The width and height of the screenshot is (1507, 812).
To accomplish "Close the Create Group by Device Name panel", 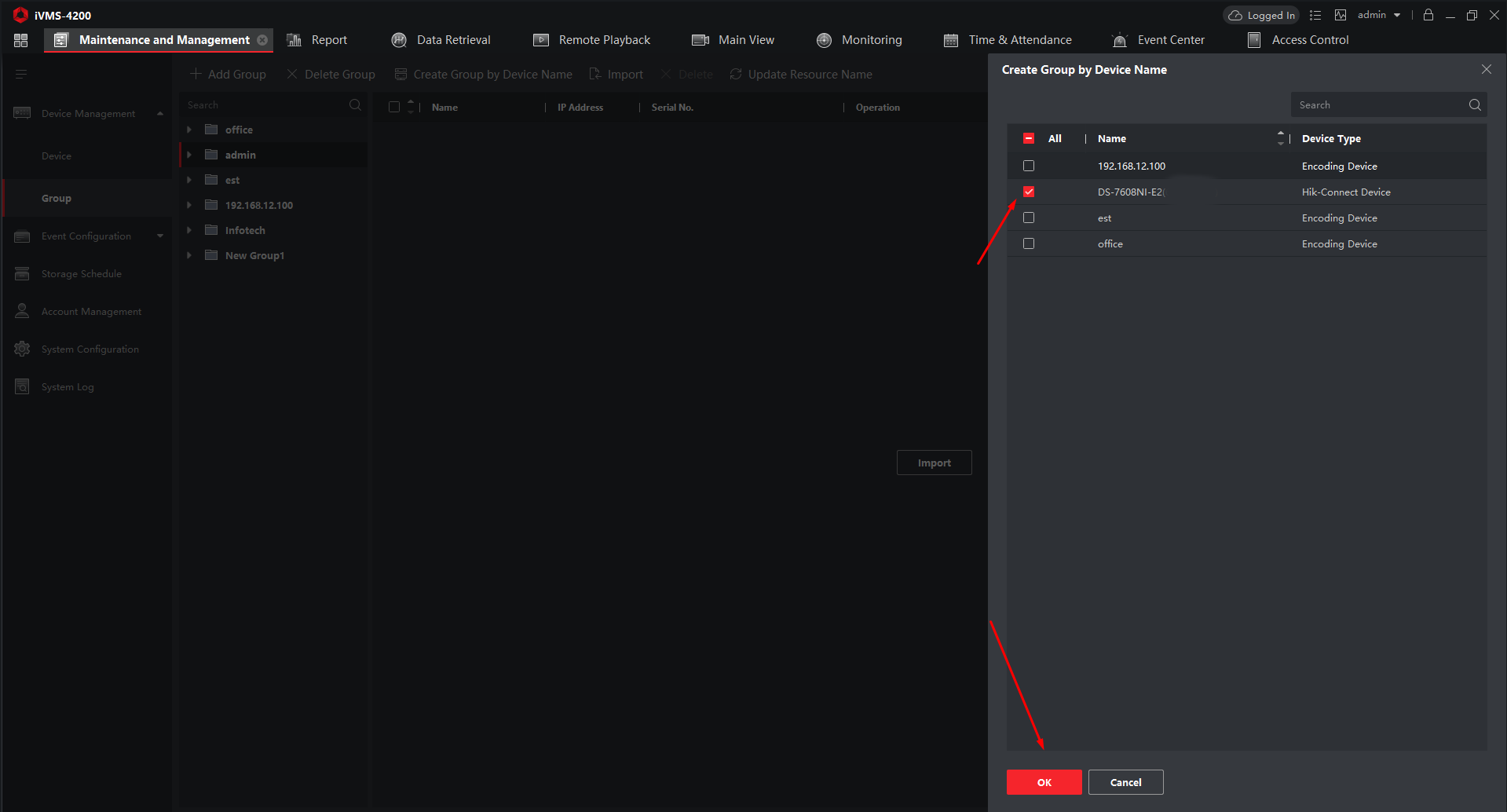I will (x=1486, y=70).
